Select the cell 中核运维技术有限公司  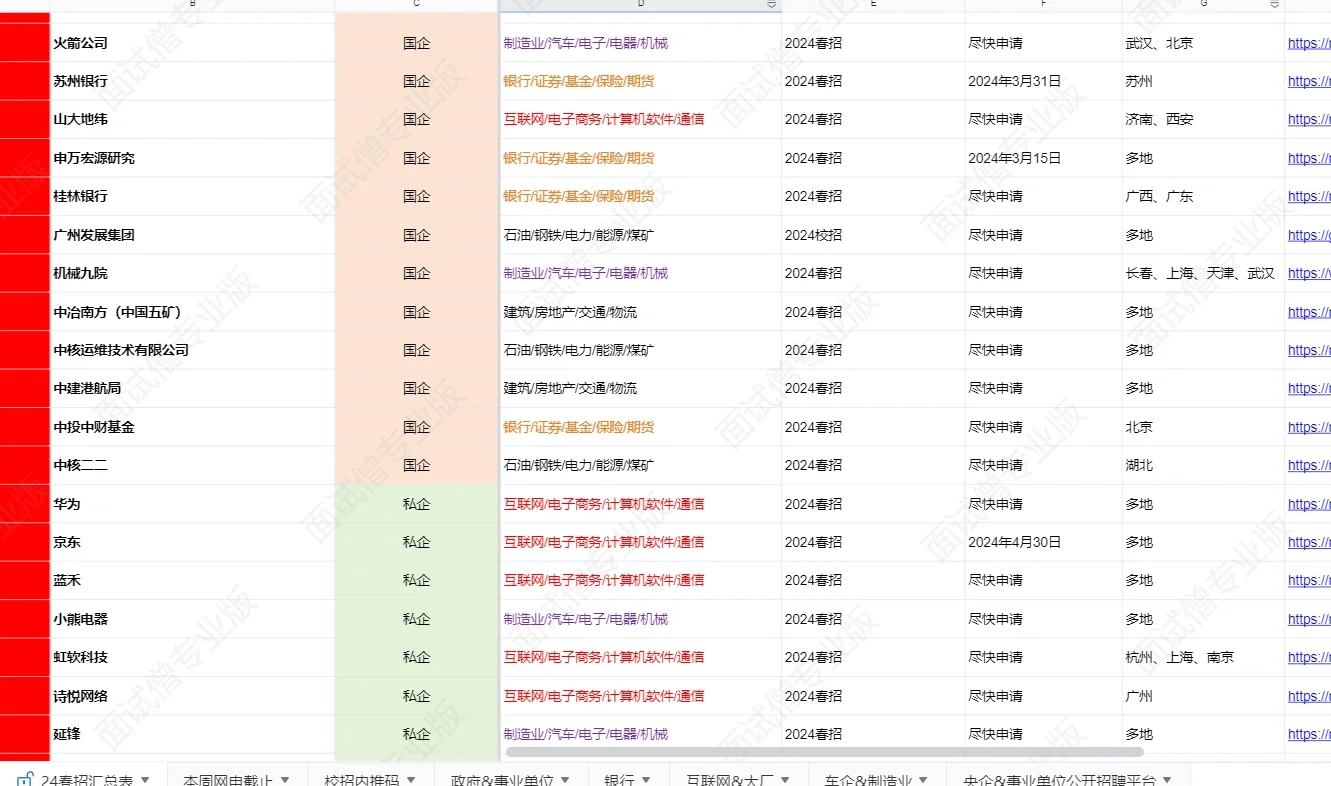[192, 350]
